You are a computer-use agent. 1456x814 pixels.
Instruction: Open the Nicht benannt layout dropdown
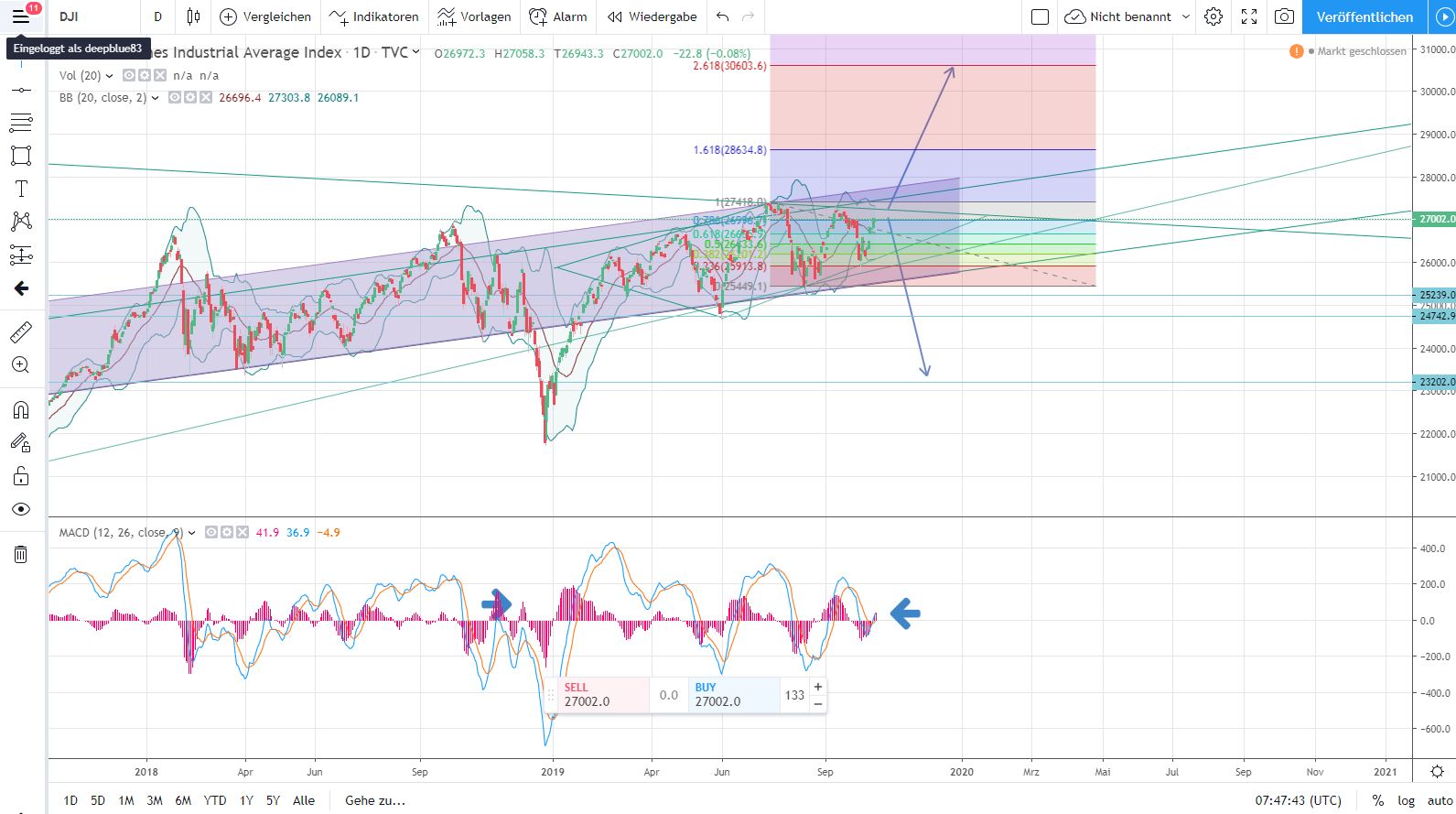(x=1186, y=16)
